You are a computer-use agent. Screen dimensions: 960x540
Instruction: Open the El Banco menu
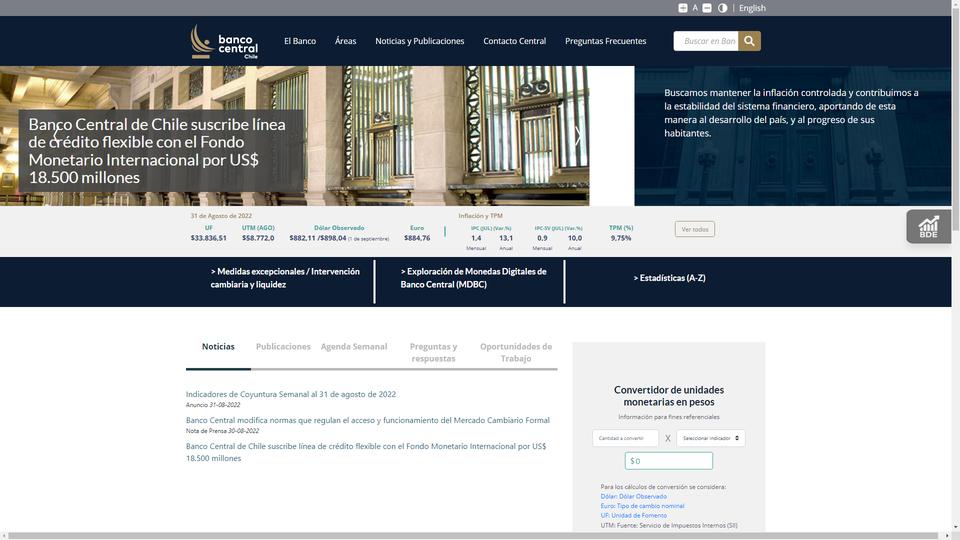pos(300,41)
